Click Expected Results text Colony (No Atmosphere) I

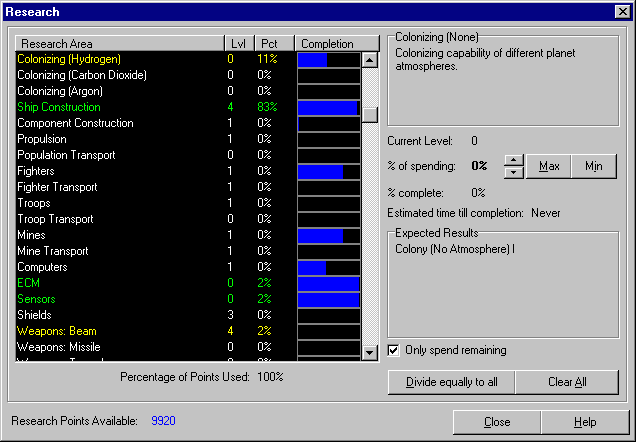(455, 249)
